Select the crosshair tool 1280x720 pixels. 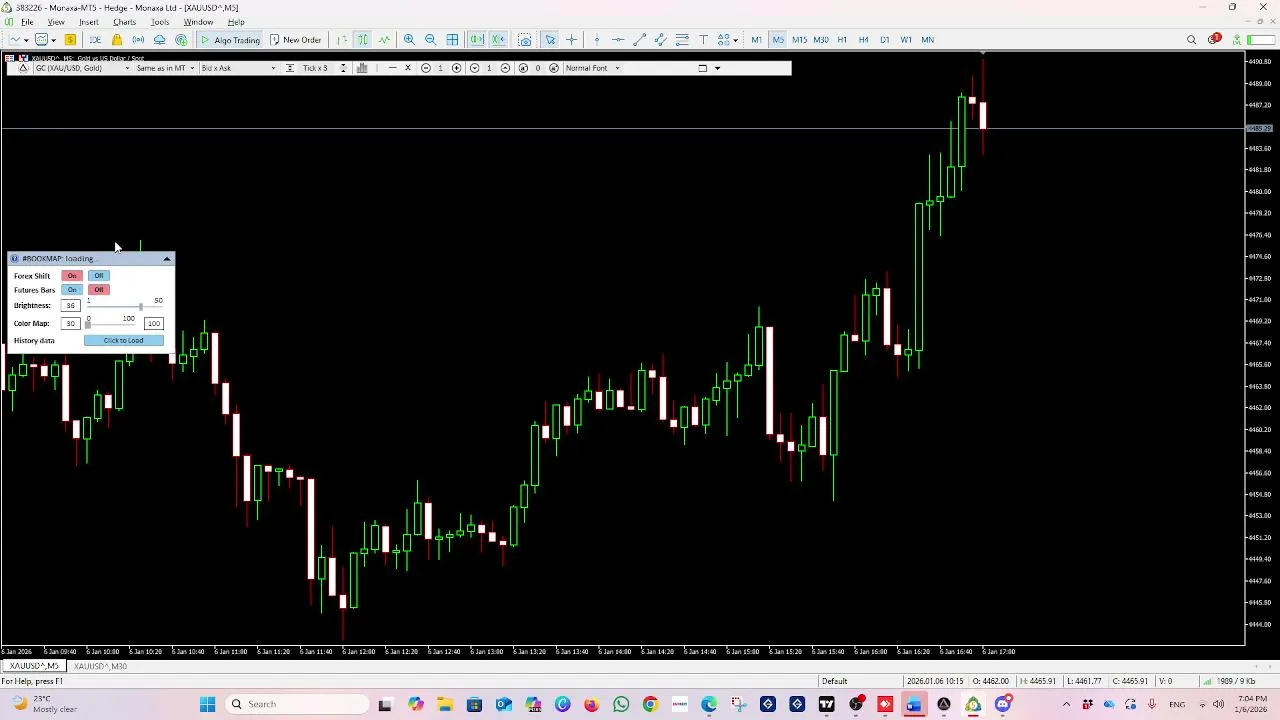pyautogui.click(x=571, y=40)
